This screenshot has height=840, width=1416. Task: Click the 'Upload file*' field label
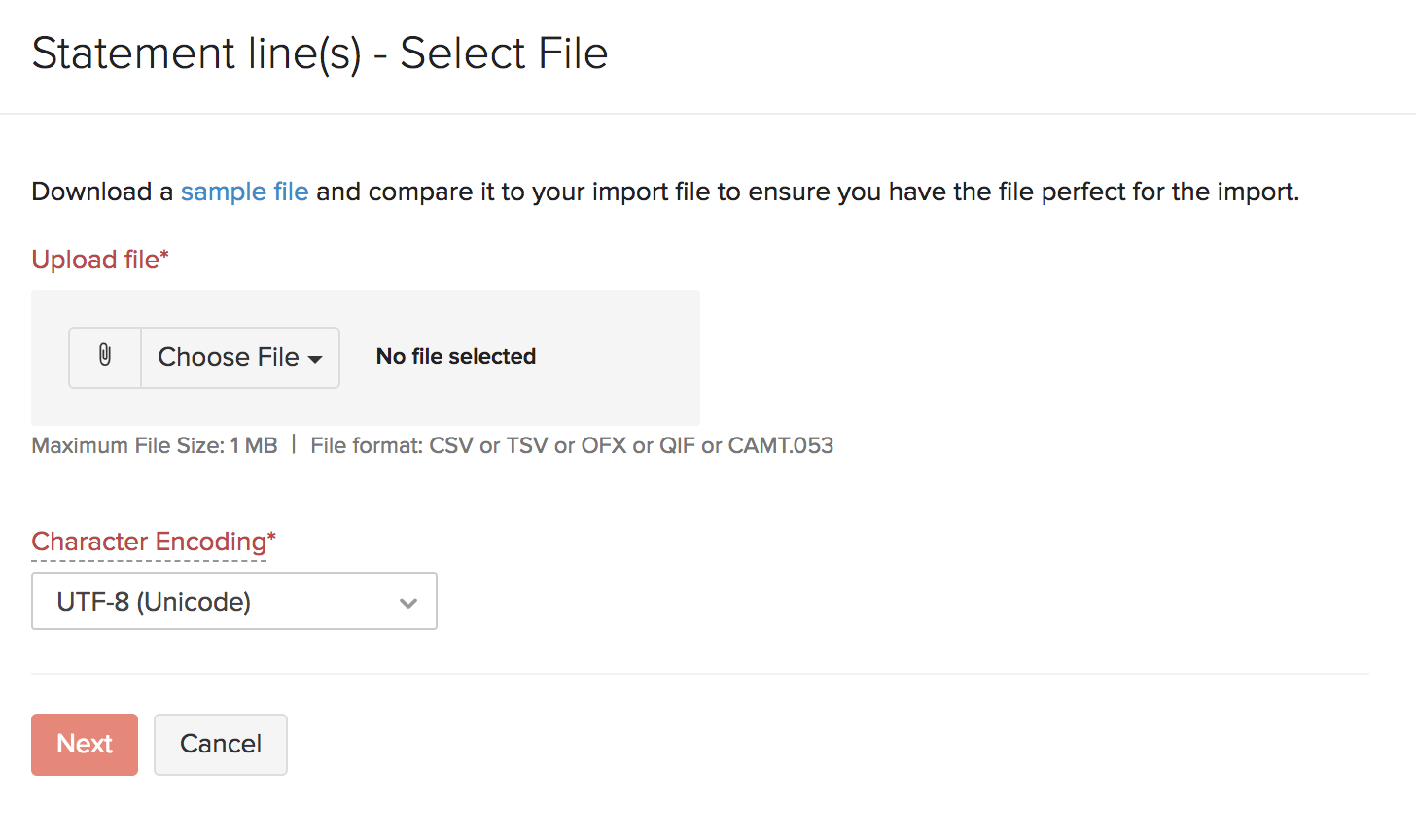click(100, 260)
